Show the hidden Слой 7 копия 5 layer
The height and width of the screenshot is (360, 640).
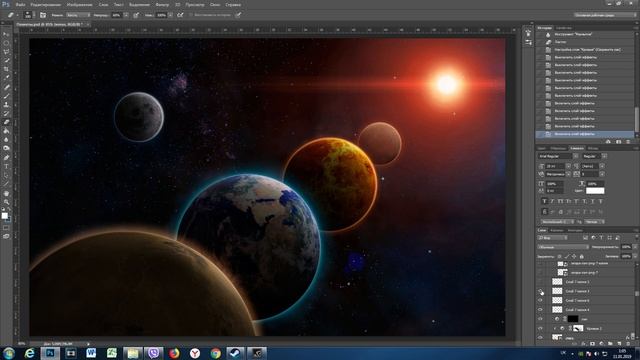point(540,282)
